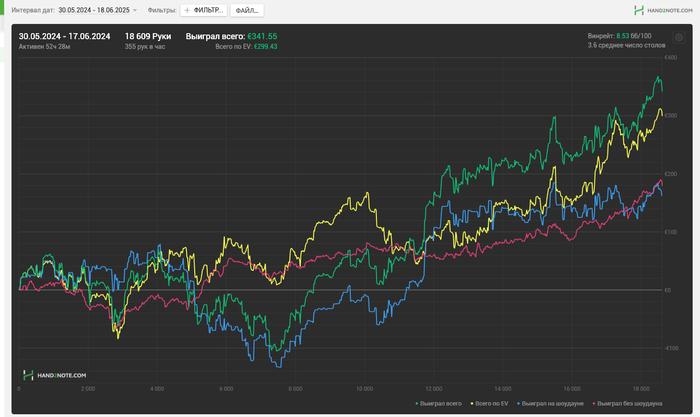Open the date range 30.05.2024 - 18.06.2025 selector
Screen dimensions: 700x417
pos(94,10)
